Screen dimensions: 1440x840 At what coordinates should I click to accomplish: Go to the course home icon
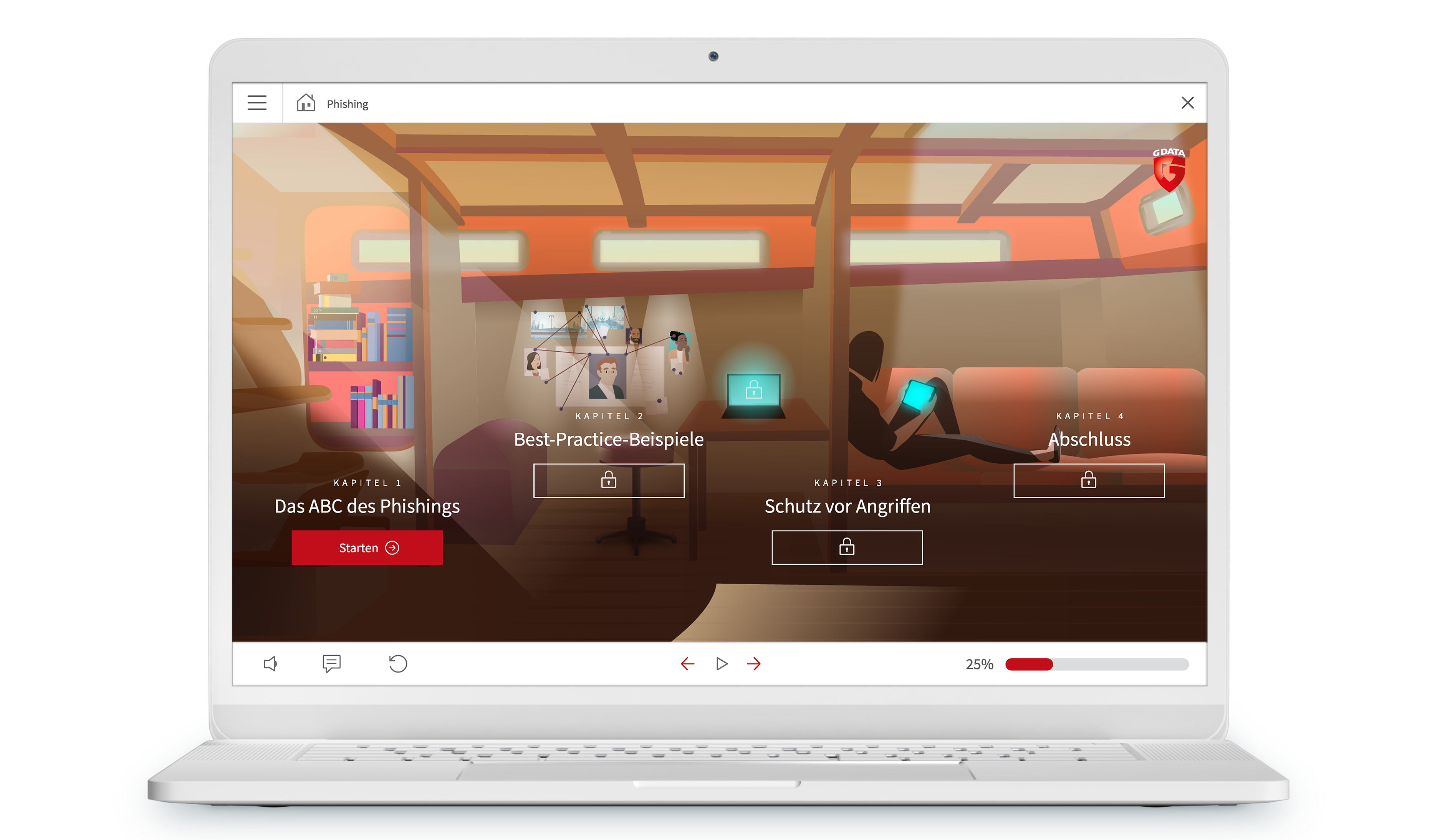click(306, 102)
